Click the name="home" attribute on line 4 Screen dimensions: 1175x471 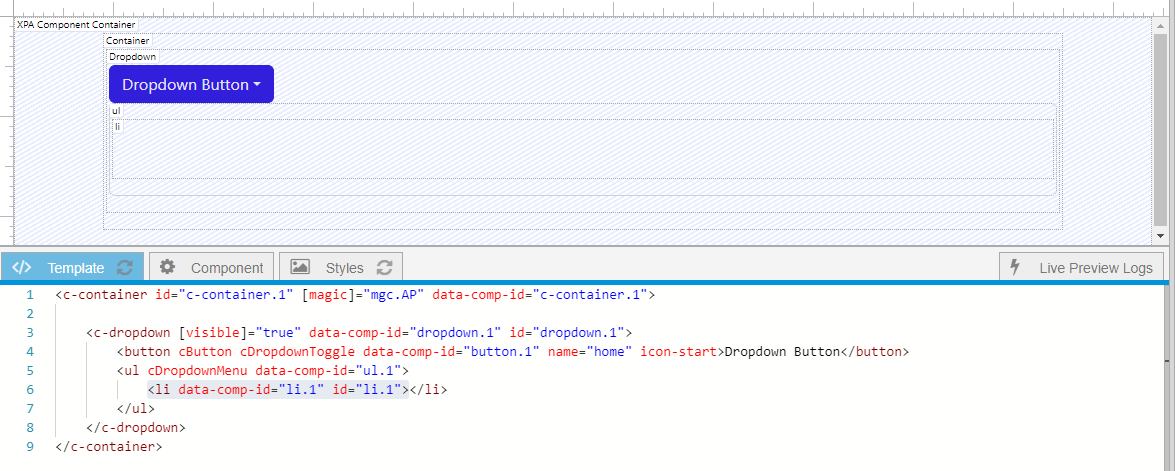pos(590,351)
